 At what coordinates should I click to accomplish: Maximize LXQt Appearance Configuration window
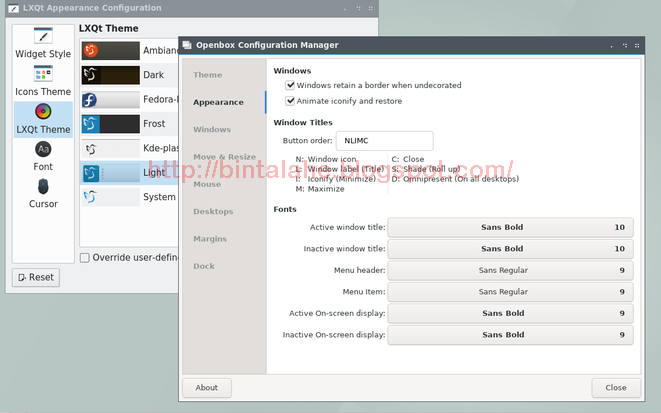click(x=358, y=8)
